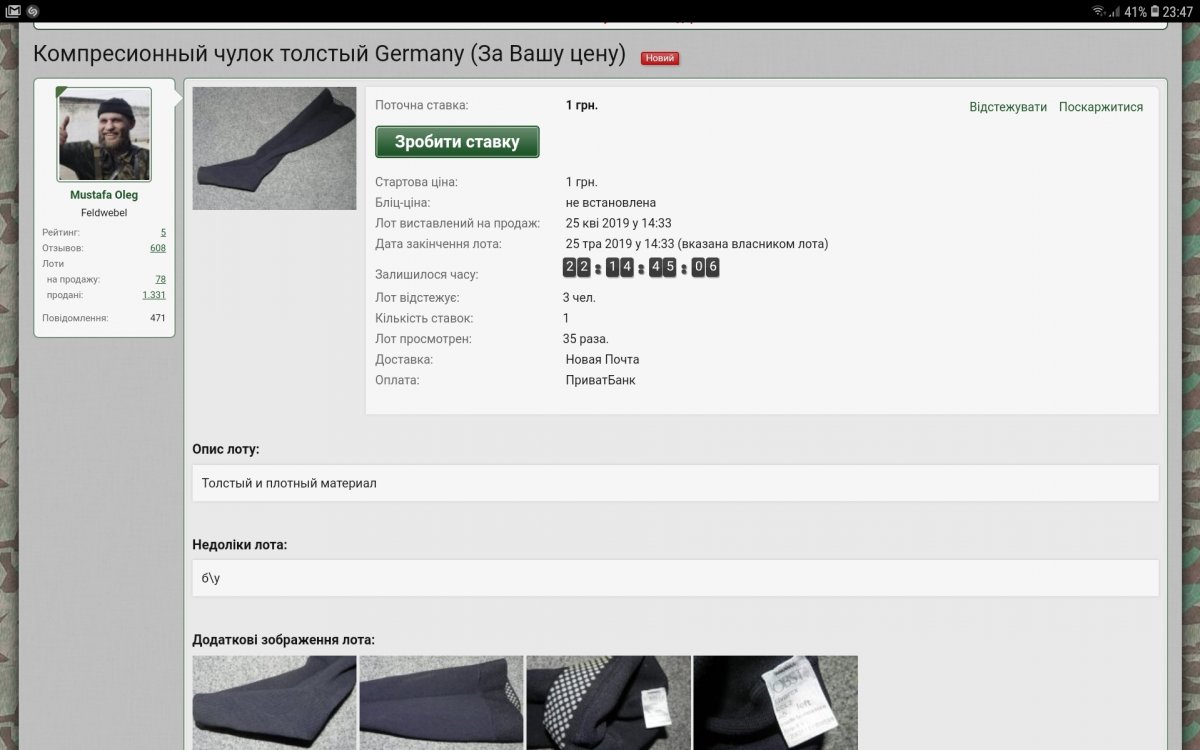Click the Відстежувати link

point(1008,107)
